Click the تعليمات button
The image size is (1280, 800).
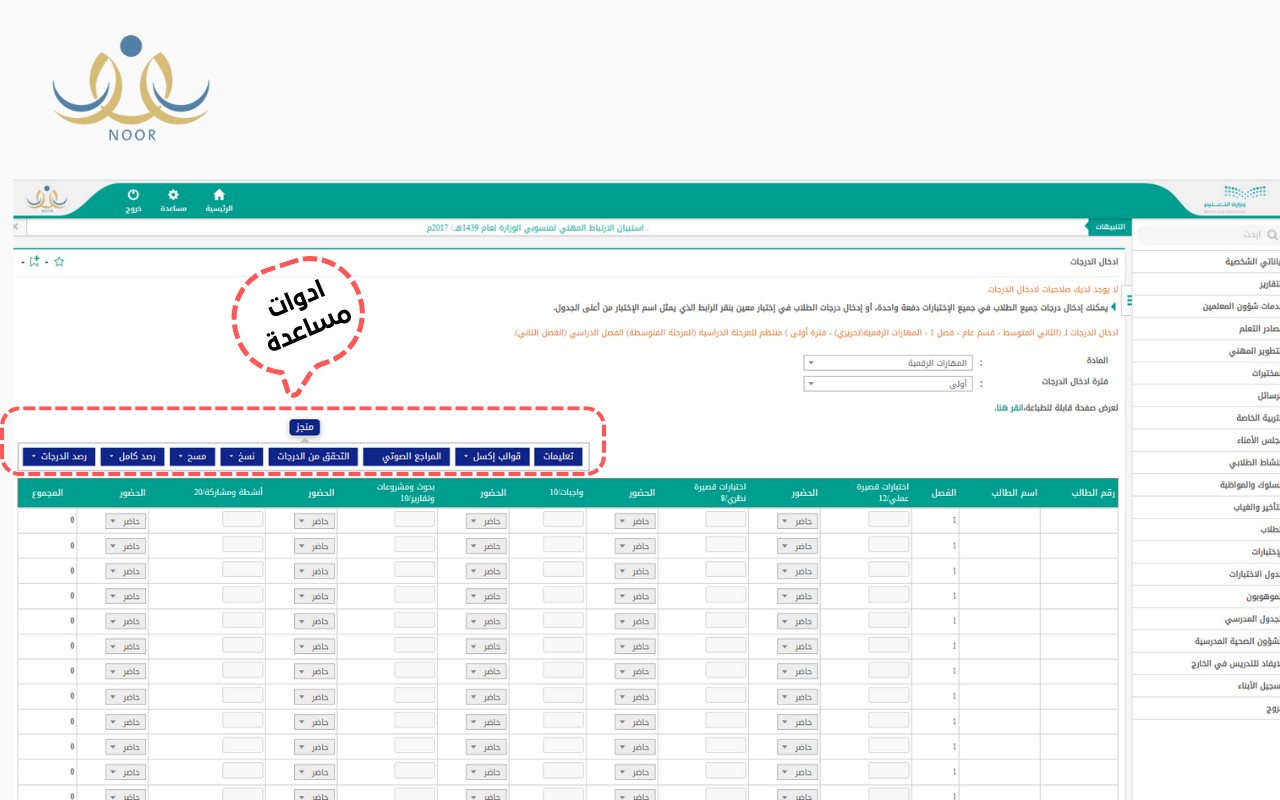coord(558,456)
